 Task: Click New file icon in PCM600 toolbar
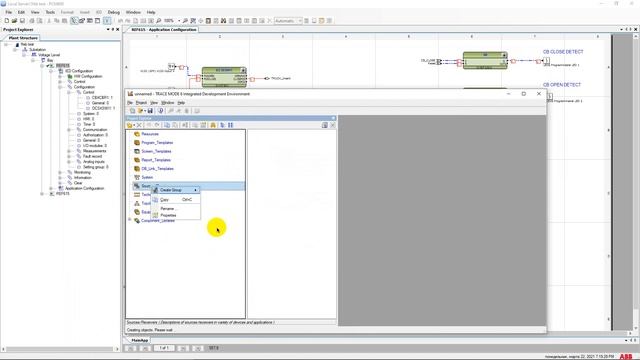tap(7, 20)
